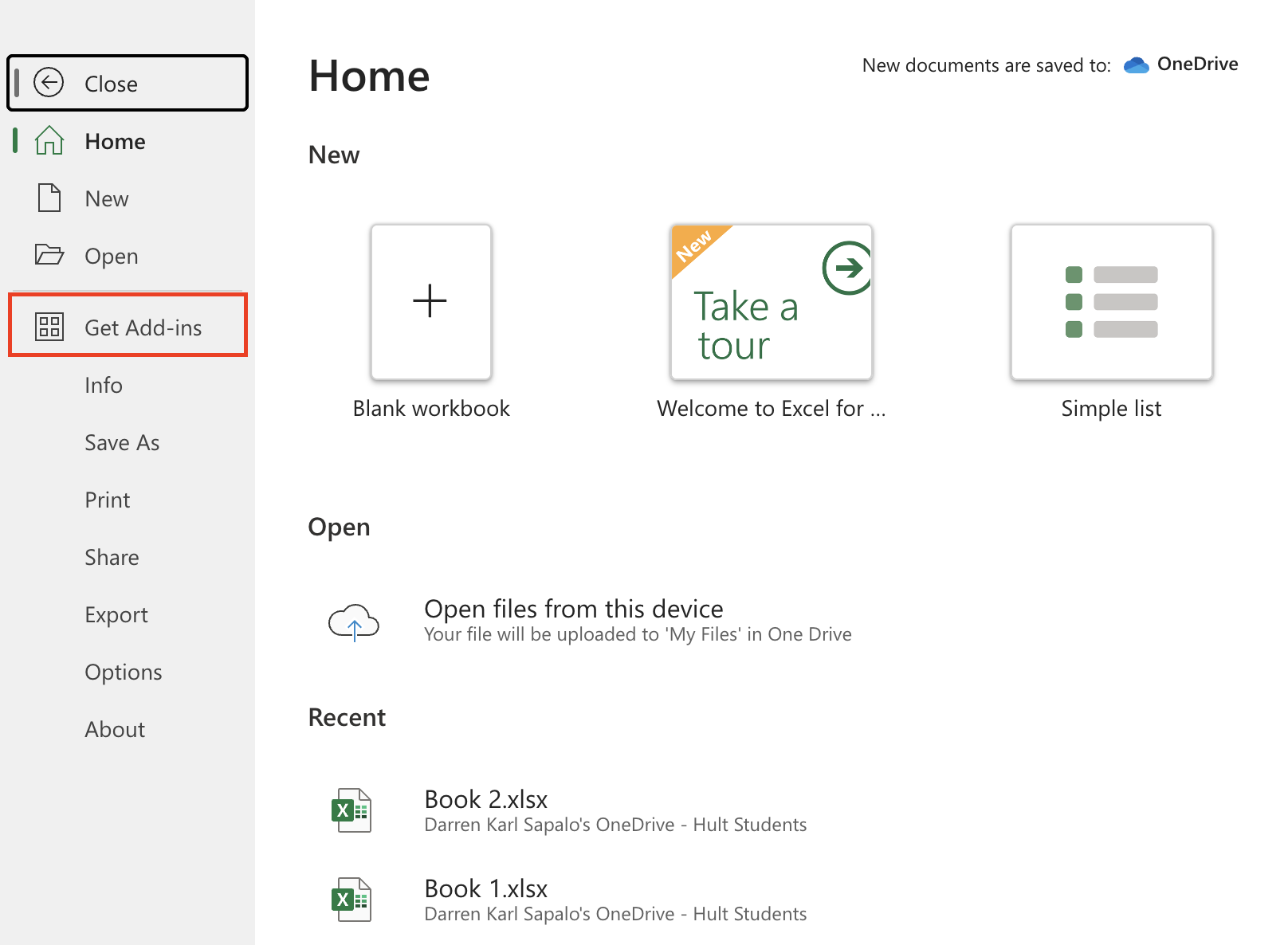This screenshot has width=1288, height=945.
Task: Create a Blank workbook from the thumbnail
Action: point(430,302)
